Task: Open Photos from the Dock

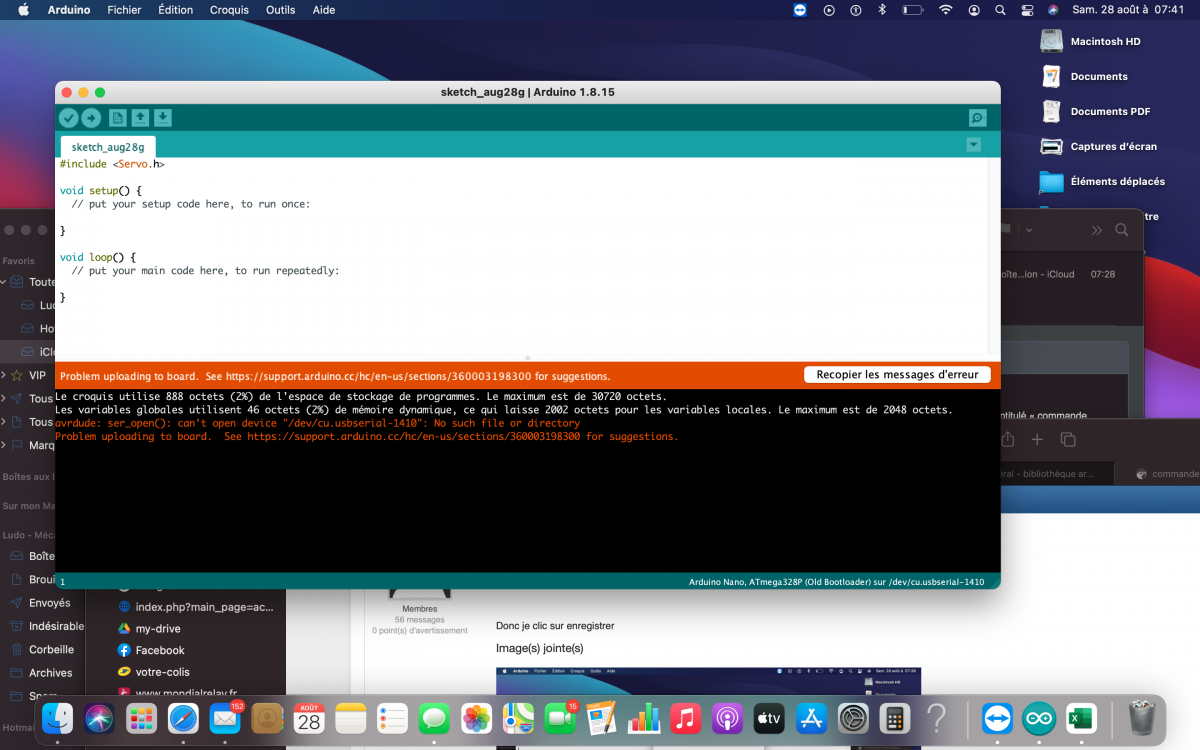Action: pos(476,718)
